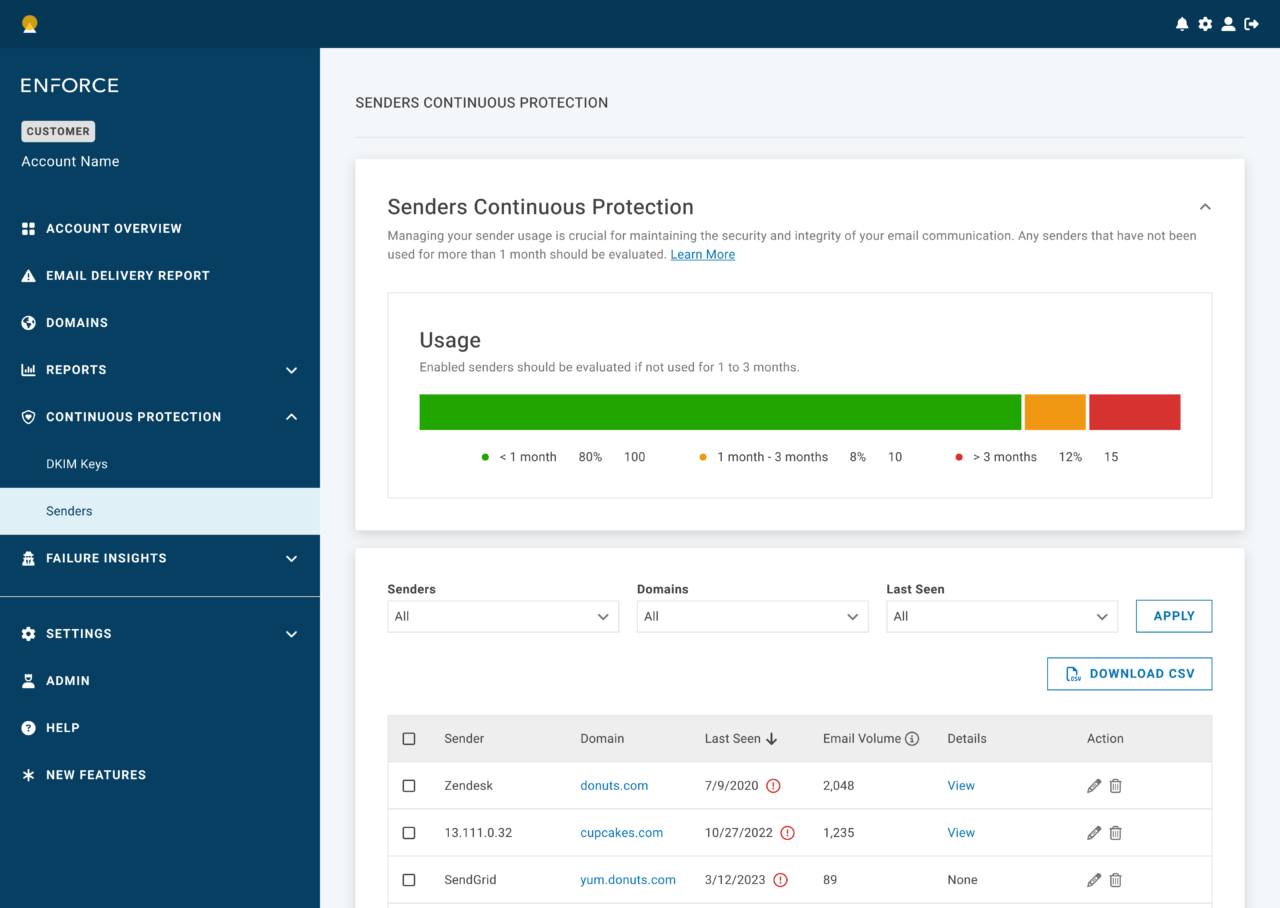Click the gear settings icon in top bar

[1205, 24]
